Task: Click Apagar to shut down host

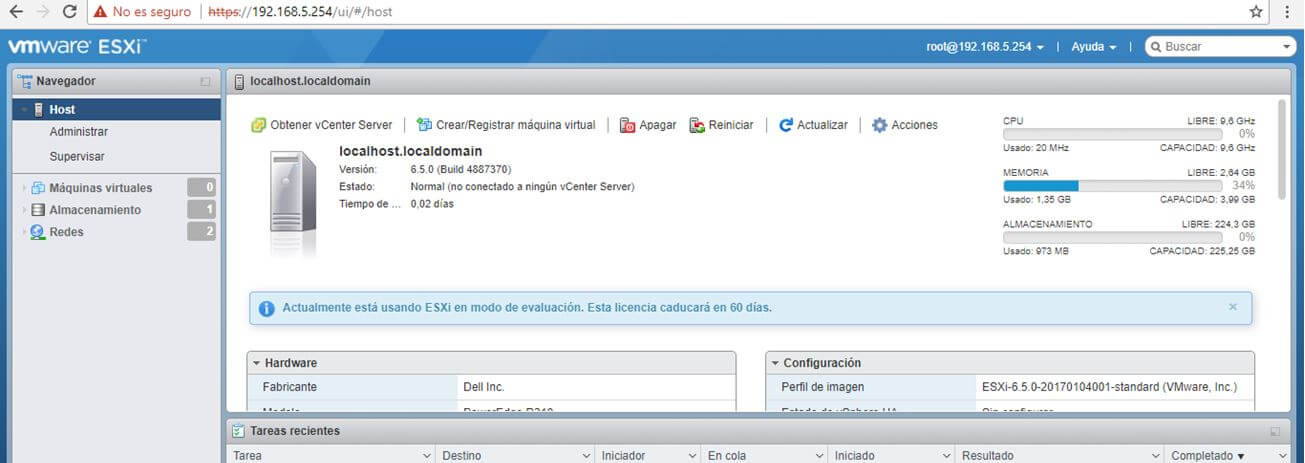Action: click(x=648, y=125)
